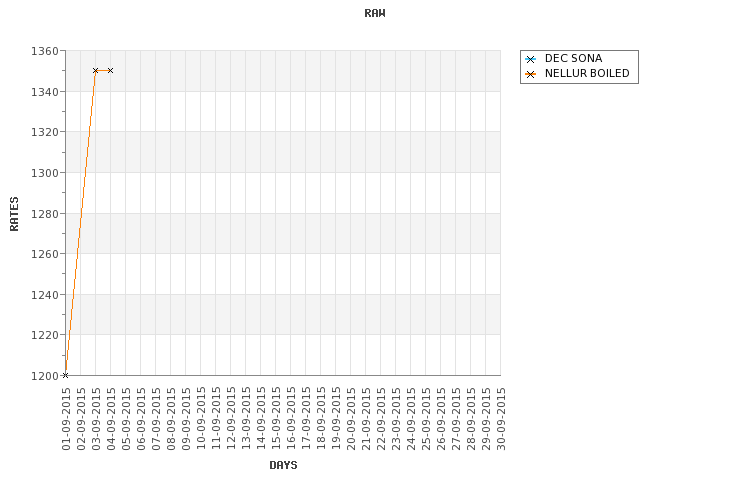Click the NELLUR BOILED legend label
Screen dimensions: 750x500
point(587,73)
